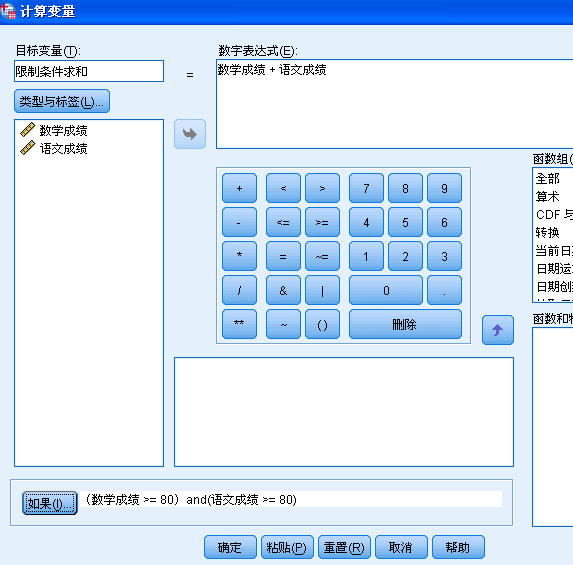
Task: Confirm with the 确定 button
Action: point(230,547)
